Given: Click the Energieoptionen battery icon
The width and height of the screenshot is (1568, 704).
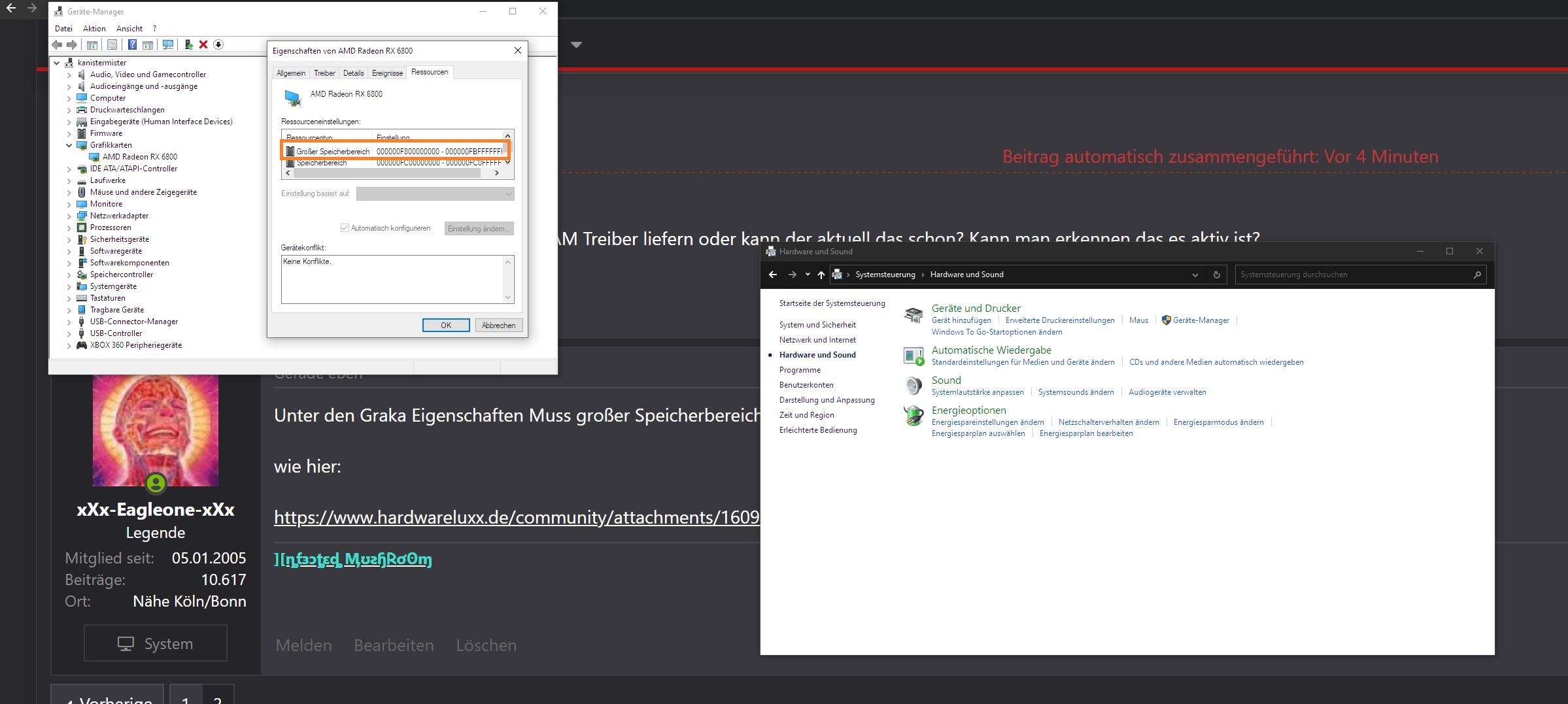Looking at the screenshot, I should (x=913, y=416).
